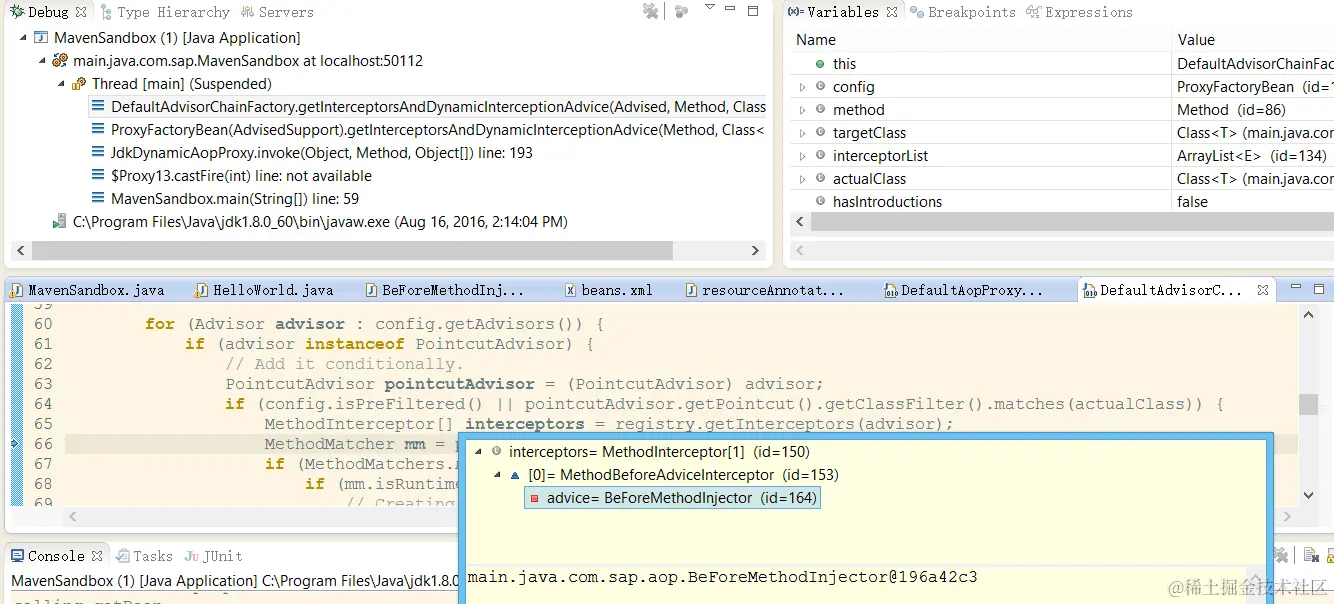Click the instruction pointer marker at line 66
This screenshot has height=604, width=1334.
(14, 444)
